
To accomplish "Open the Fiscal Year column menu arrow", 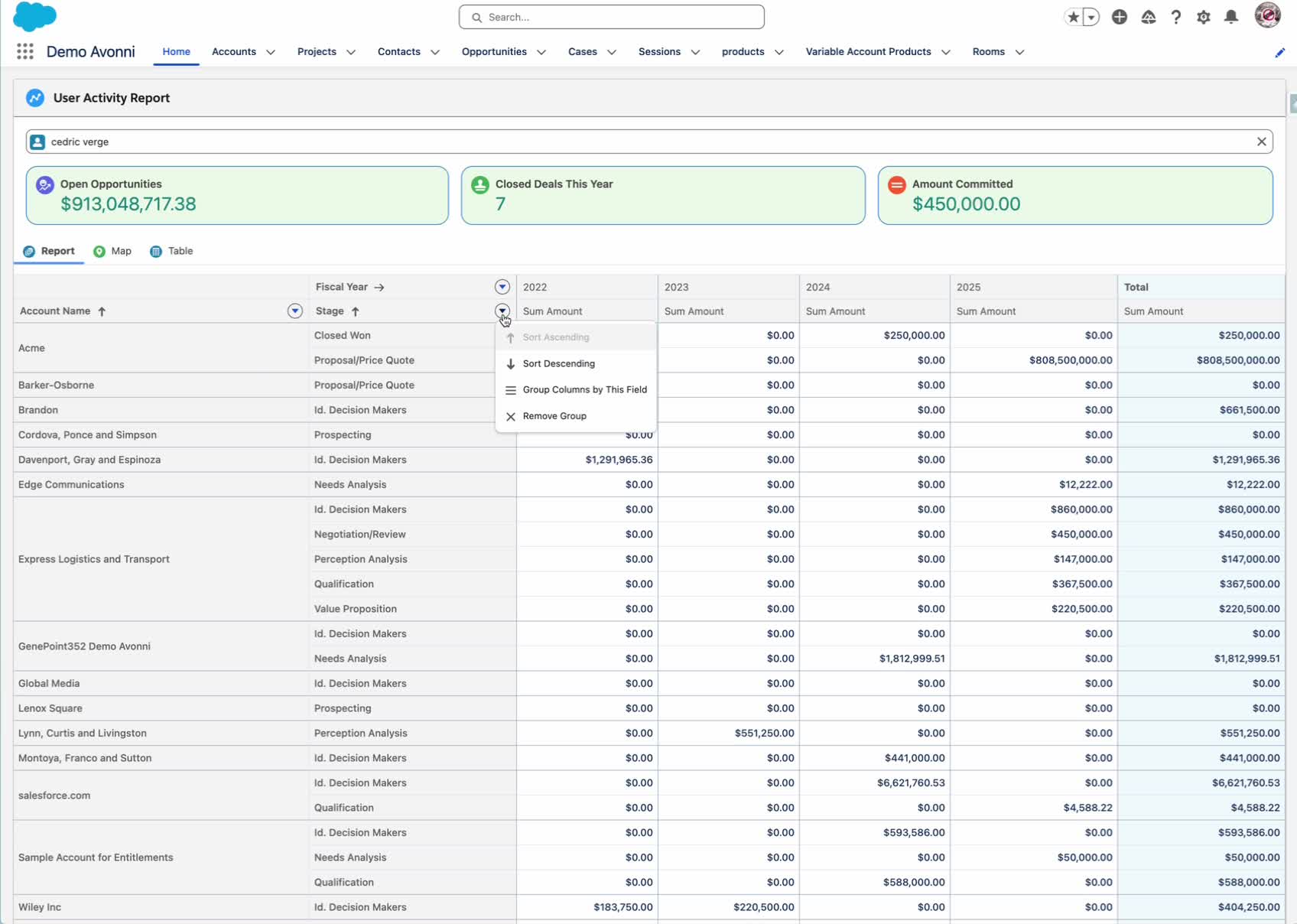I will pos(502,287).
